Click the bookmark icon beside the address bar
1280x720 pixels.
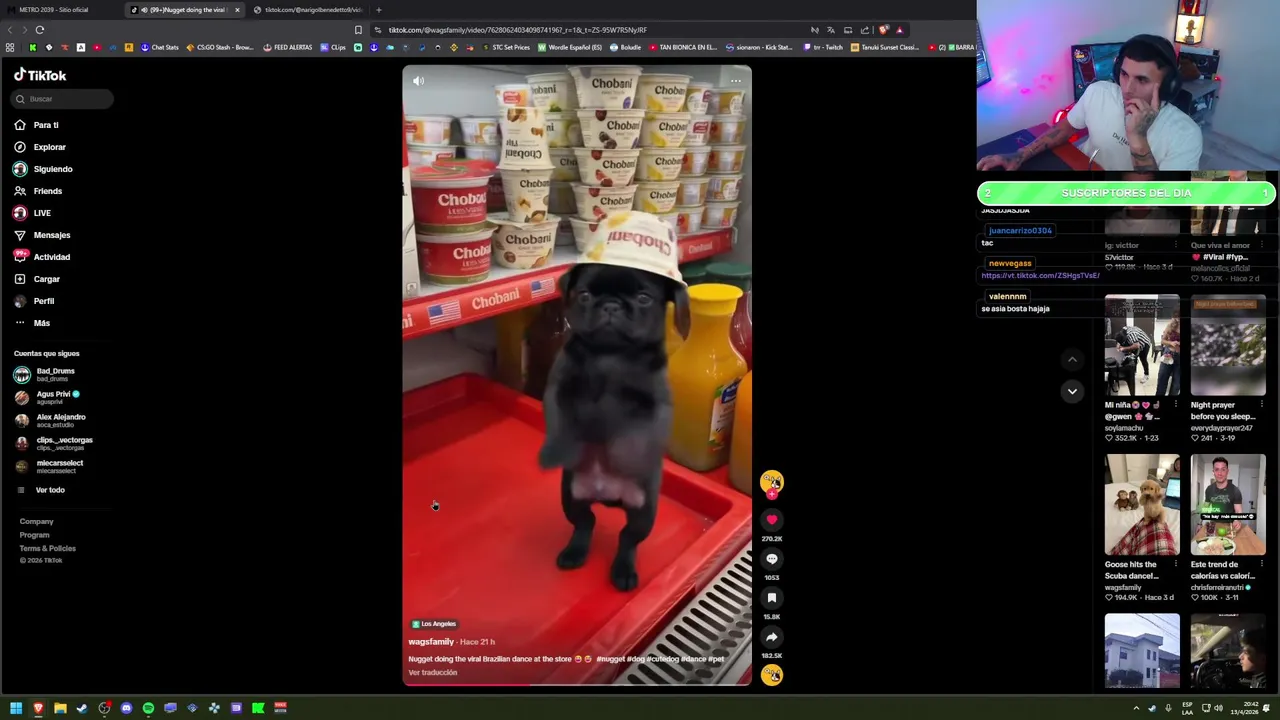[x=358, y=30]
